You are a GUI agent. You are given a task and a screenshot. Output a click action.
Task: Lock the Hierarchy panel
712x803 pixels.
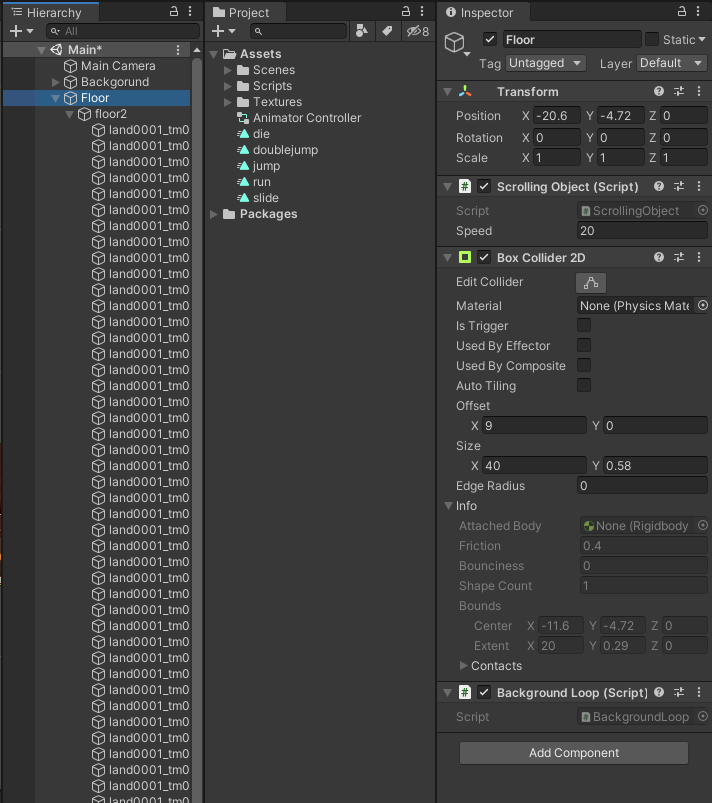pos(174,11)
